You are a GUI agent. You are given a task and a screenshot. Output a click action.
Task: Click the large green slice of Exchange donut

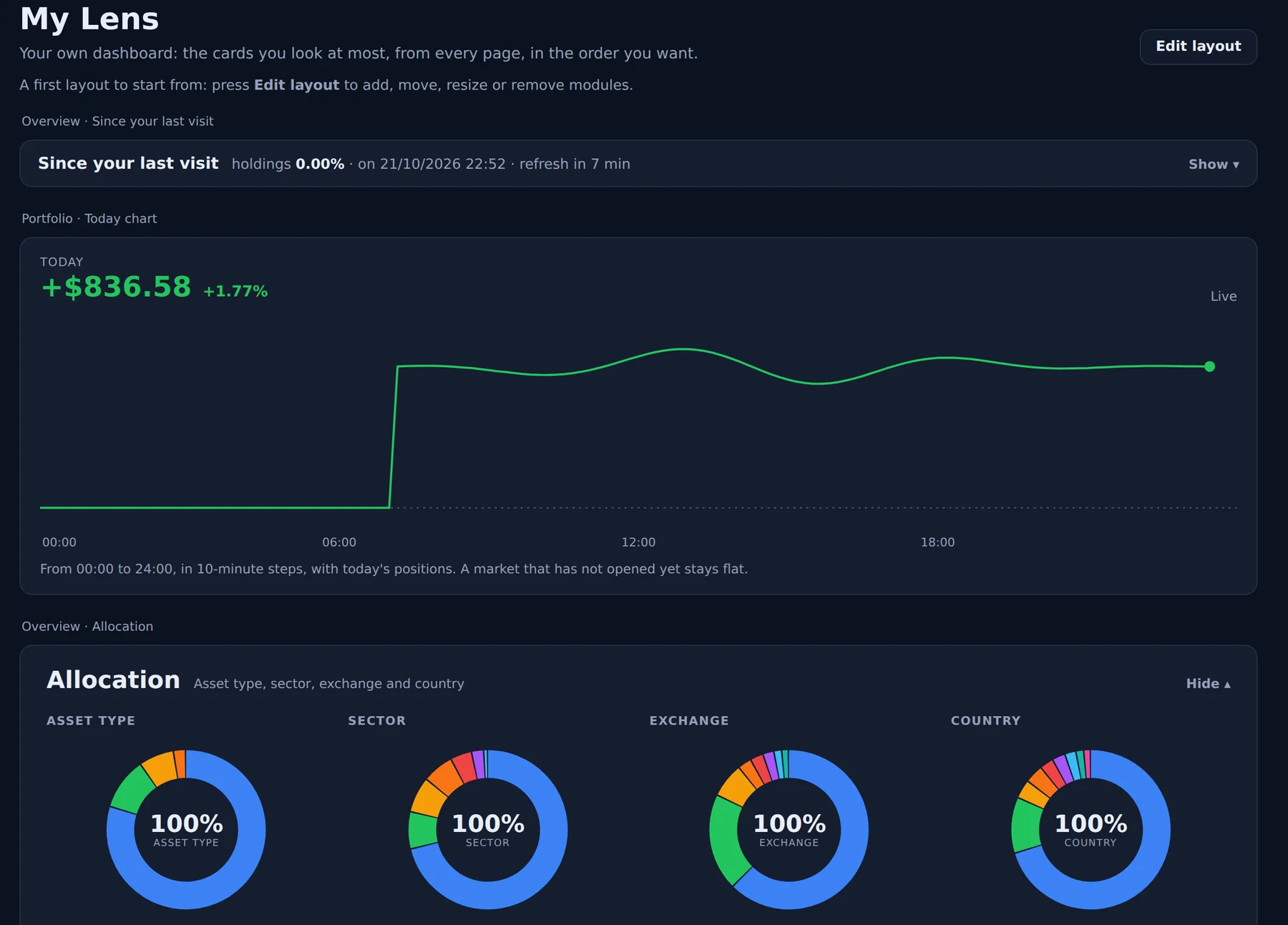click(728, 838)
